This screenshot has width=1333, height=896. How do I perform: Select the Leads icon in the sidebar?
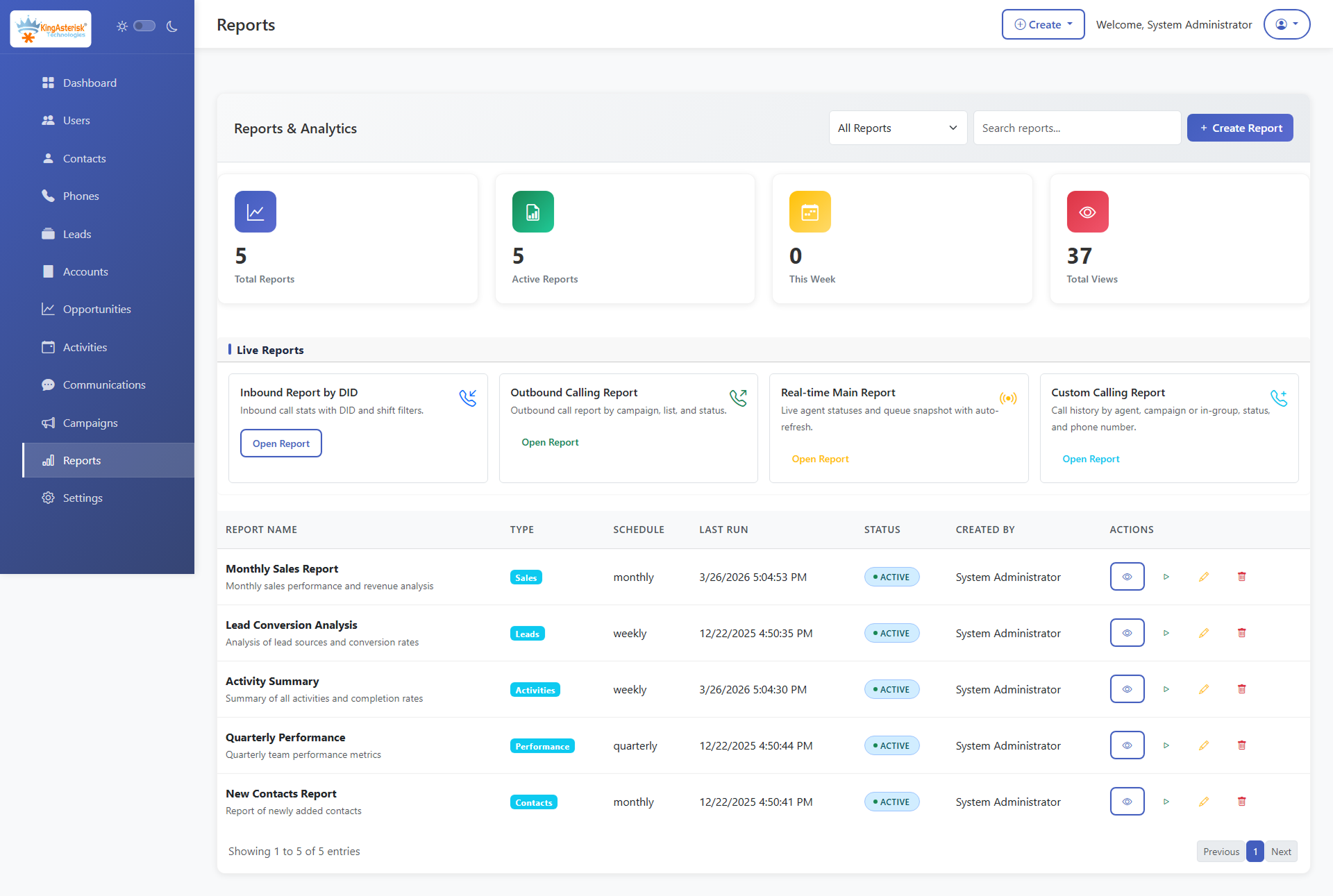(x=49, y=234)
